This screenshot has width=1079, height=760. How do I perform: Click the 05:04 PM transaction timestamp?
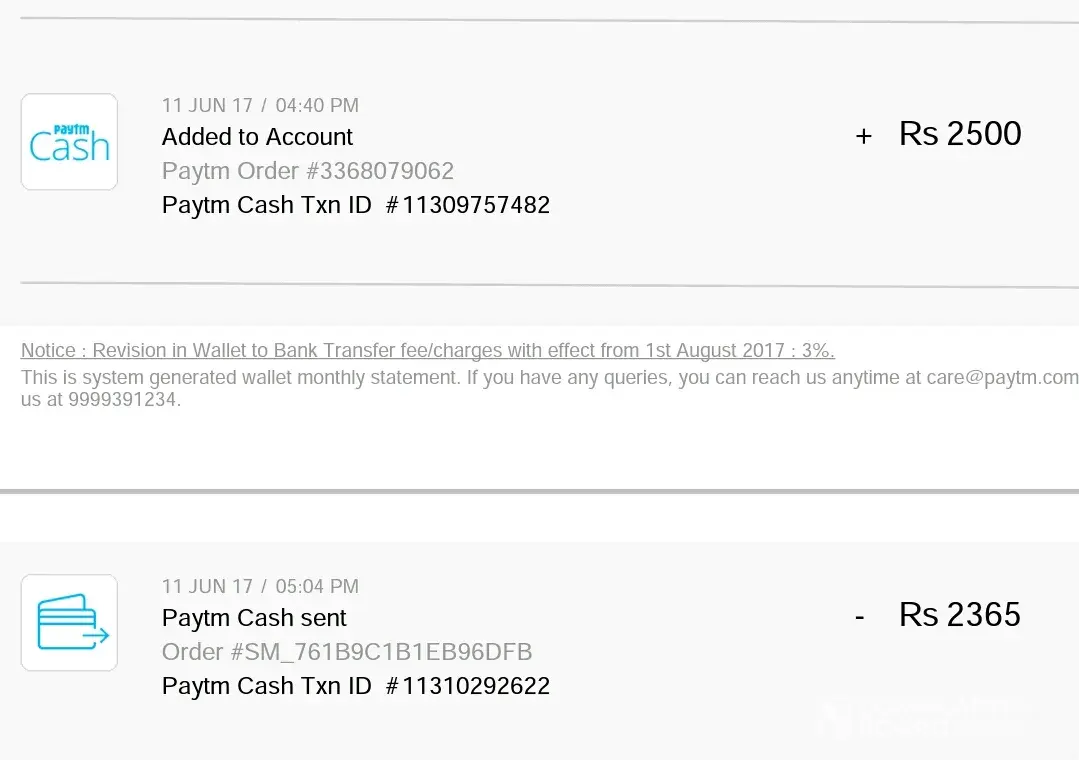click(x=316, y=586)
